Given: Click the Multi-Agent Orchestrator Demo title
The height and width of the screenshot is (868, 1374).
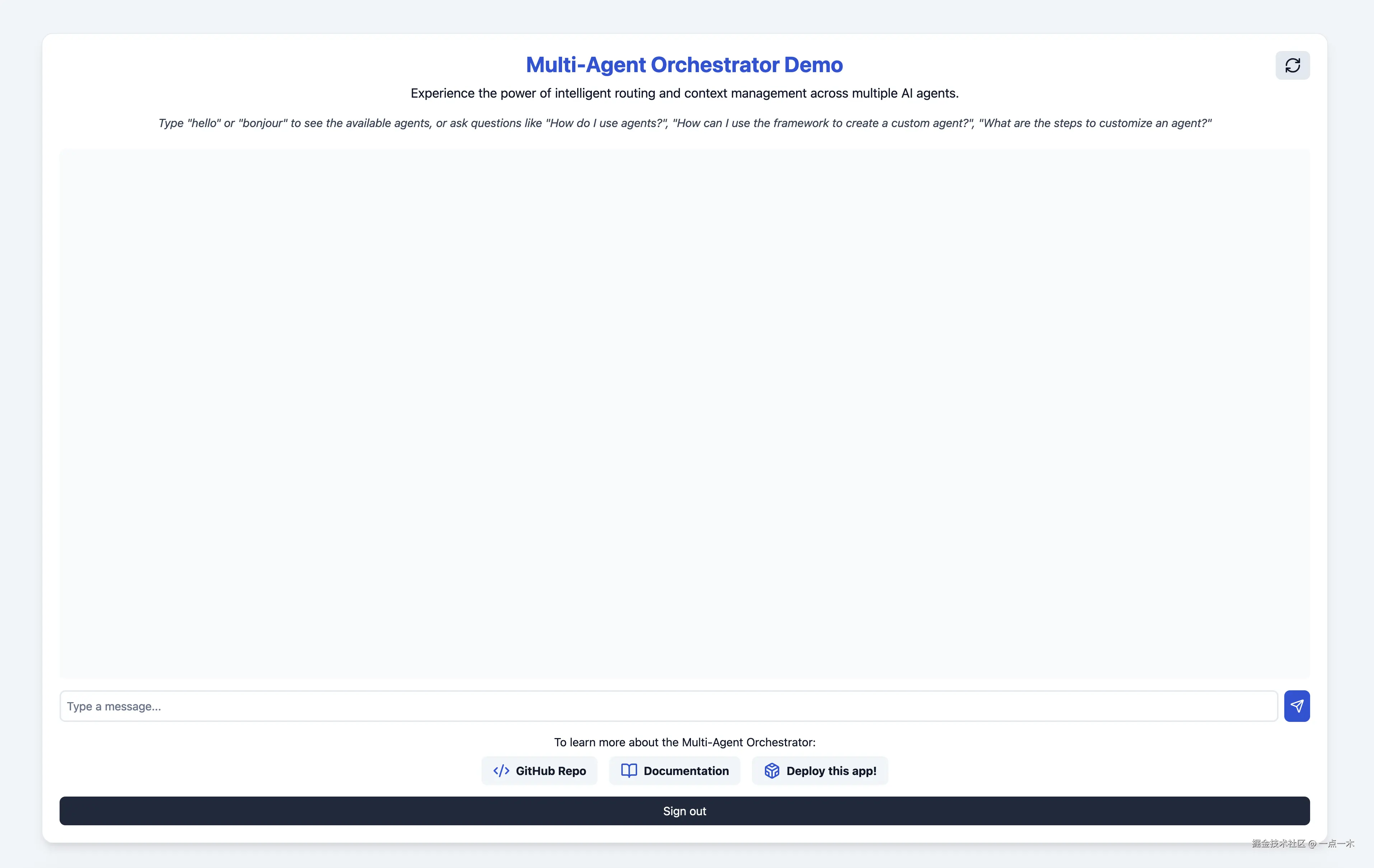Looking at the screenshot, I should coord(684,65).
